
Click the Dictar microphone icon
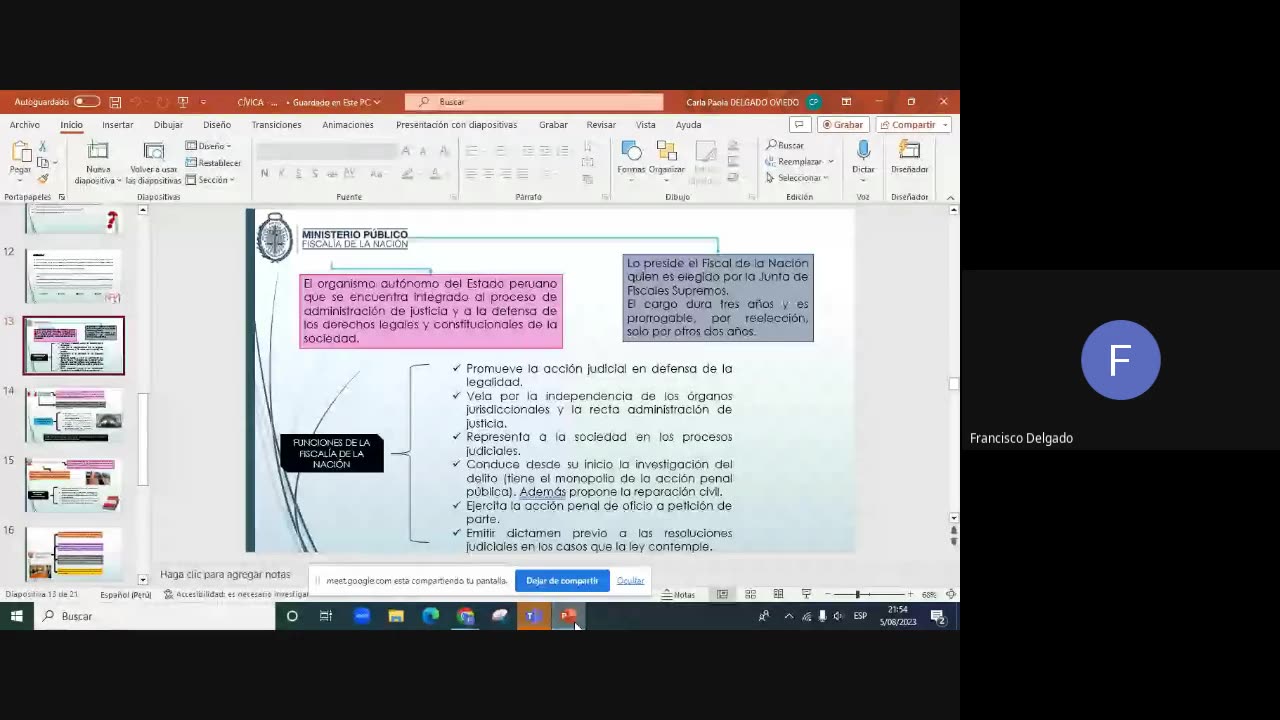[863, 151]
